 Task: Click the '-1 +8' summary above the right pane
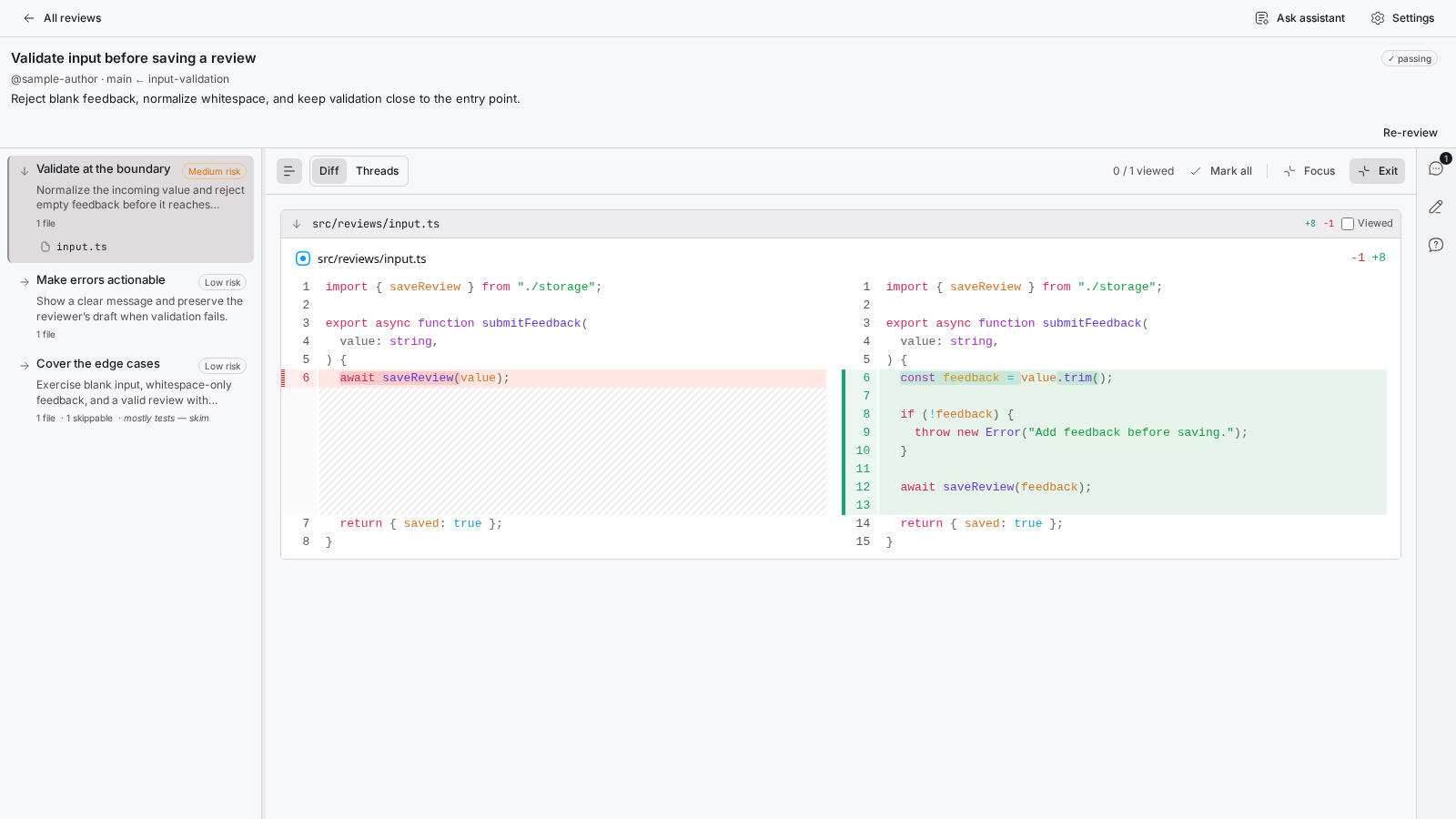[1369, 258]
